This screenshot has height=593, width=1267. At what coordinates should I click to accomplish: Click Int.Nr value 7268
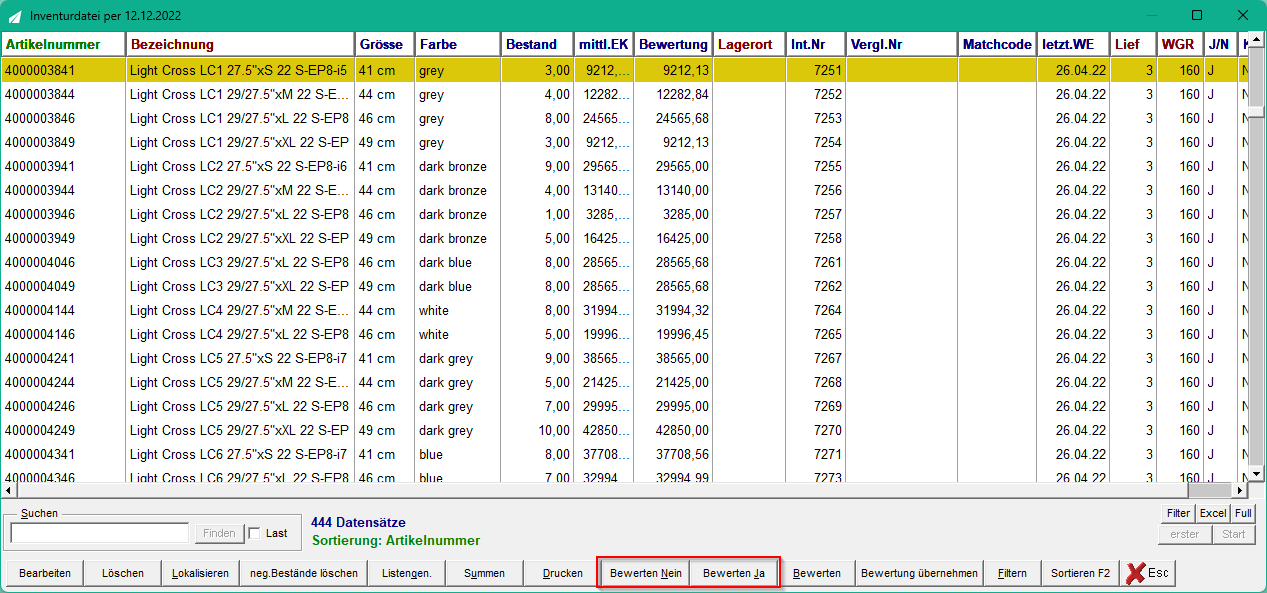828,382
